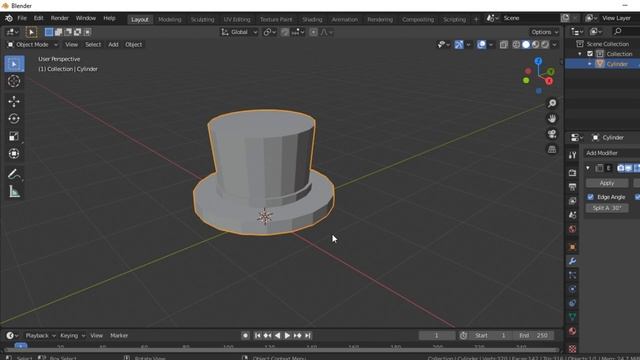Open Tool properties tab icon

click(x=572, y=155)
